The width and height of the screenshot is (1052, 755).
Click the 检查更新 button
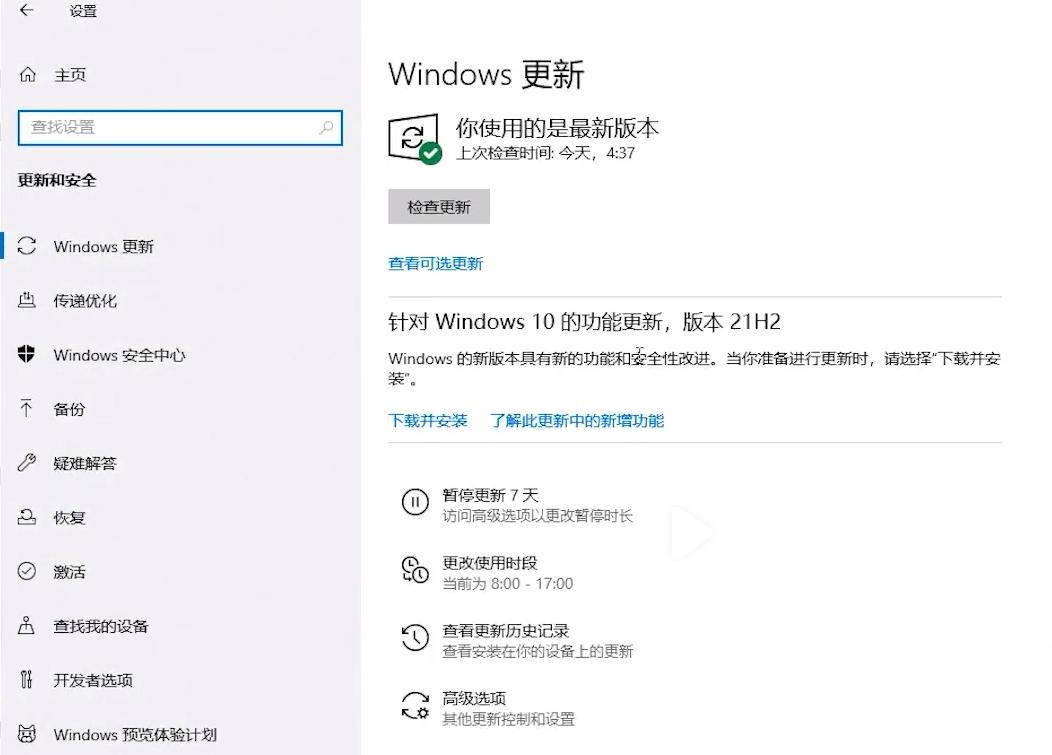tap(438, 206)
